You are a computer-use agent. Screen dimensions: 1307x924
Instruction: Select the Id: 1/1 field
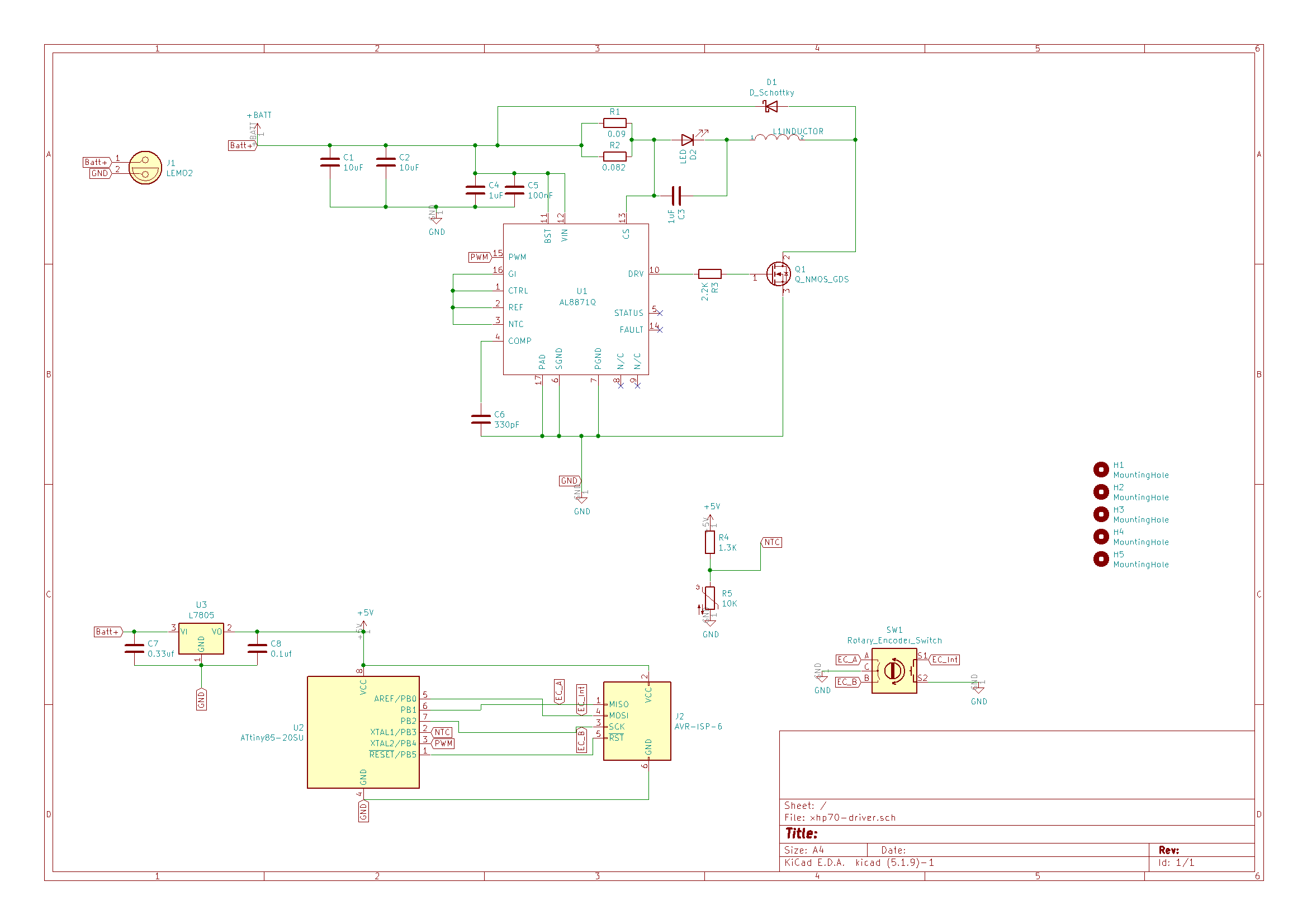tap(1176, 863)
